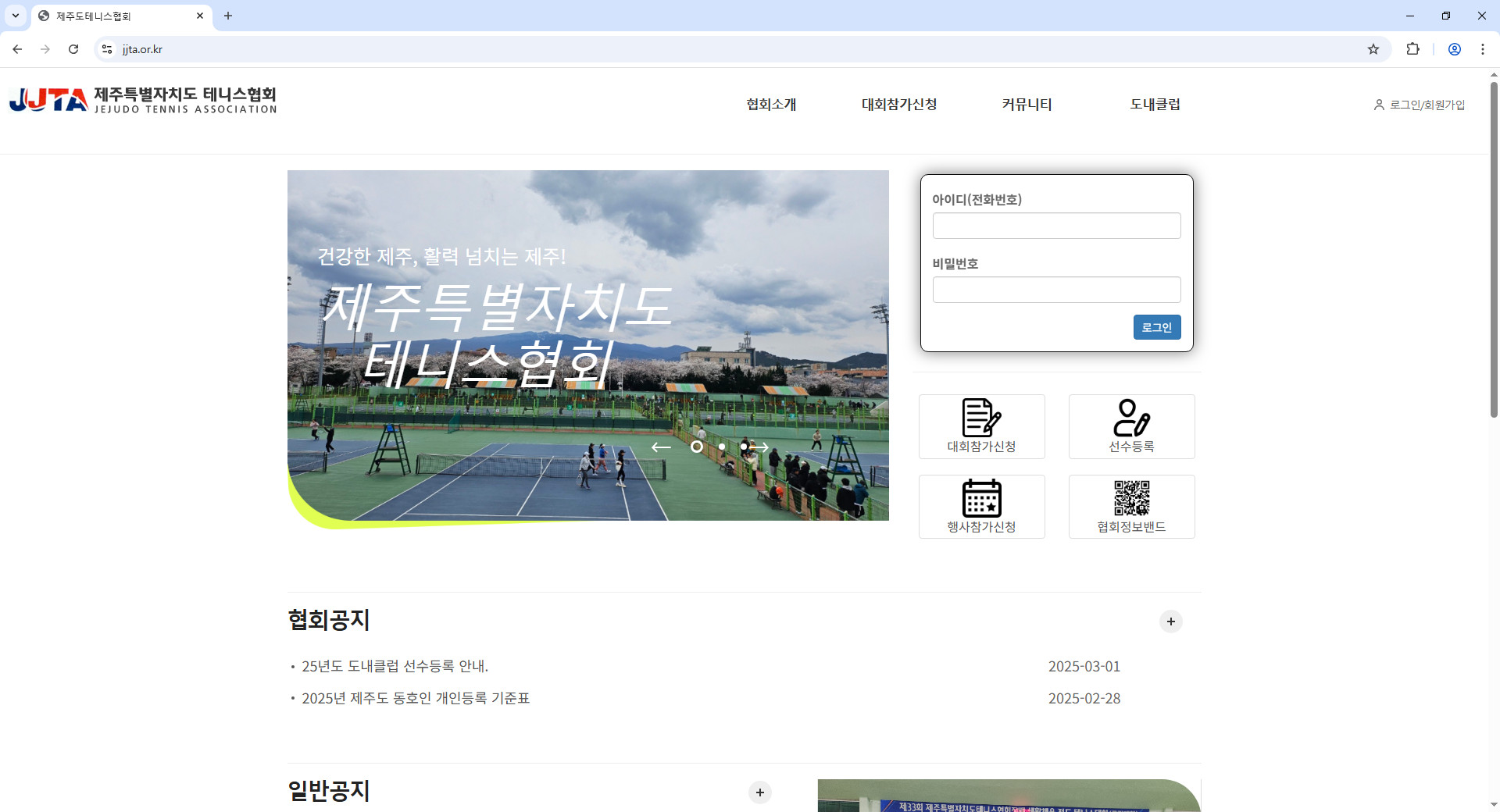This screenshot has height=812, width=1500.
Task: Open the Chrome three-dot menu
Action: click(x=1483, y=49)
